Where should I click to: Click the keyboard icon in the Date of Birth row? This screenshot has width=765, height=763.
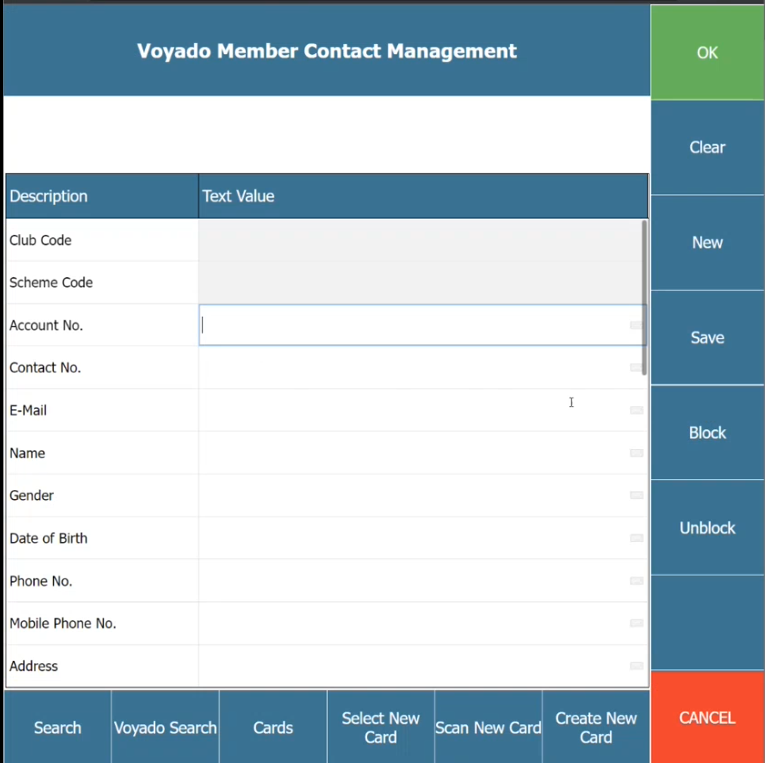coord(636,538)
